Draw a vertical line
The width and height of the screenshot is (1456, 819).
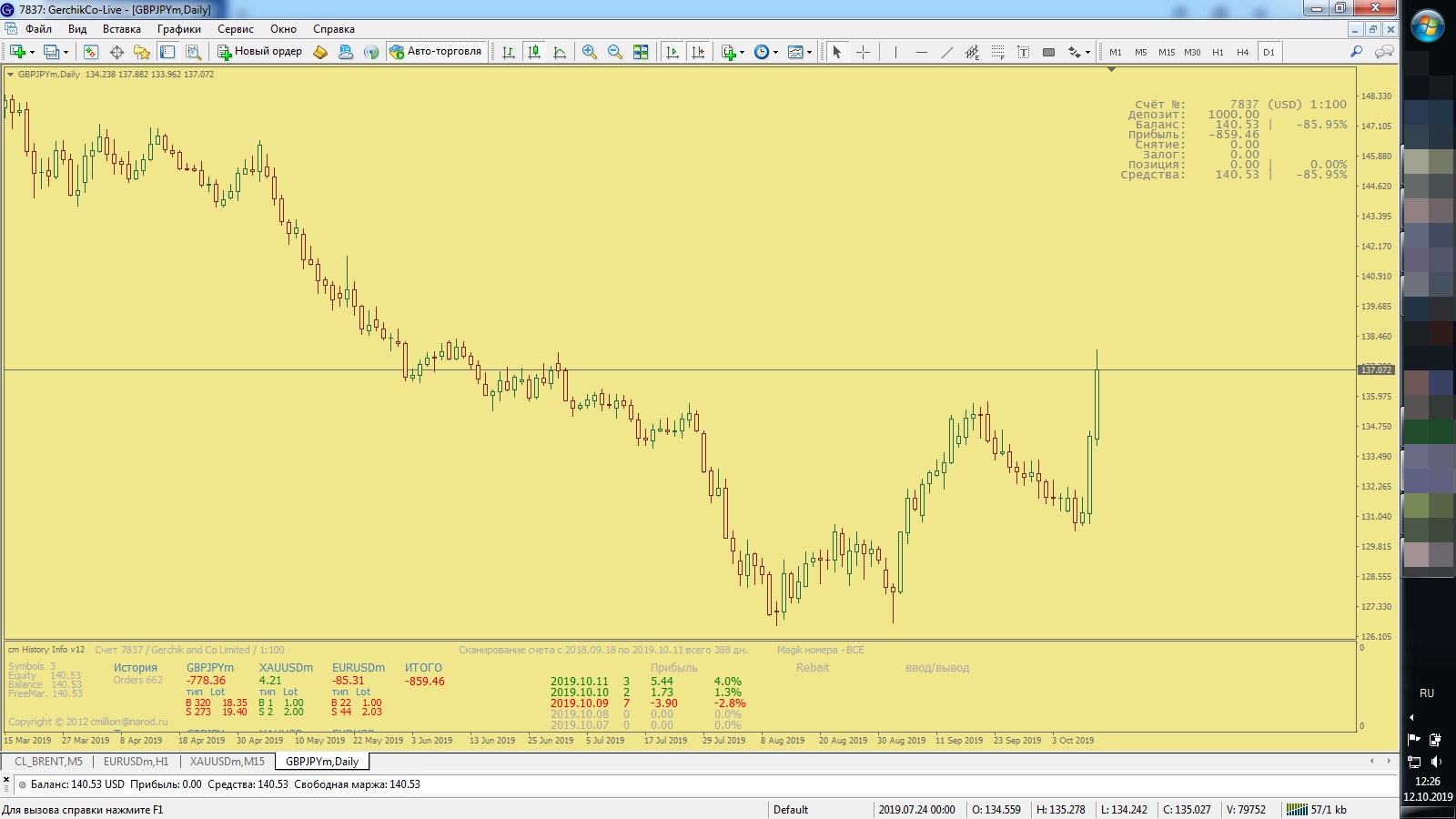(x=895, y=52)
